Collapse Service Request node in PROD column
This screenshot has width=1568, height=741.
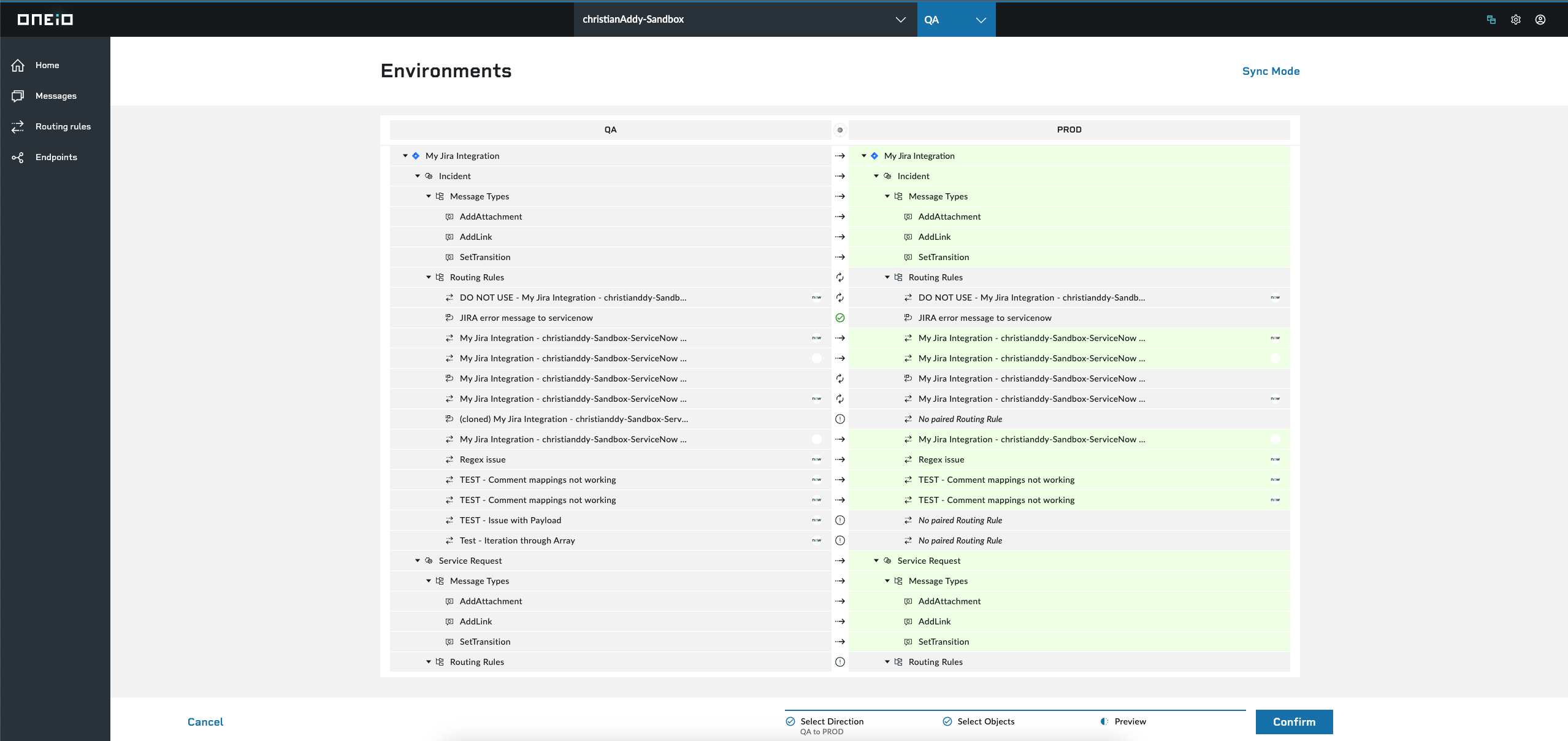click(x=876, y=561)
